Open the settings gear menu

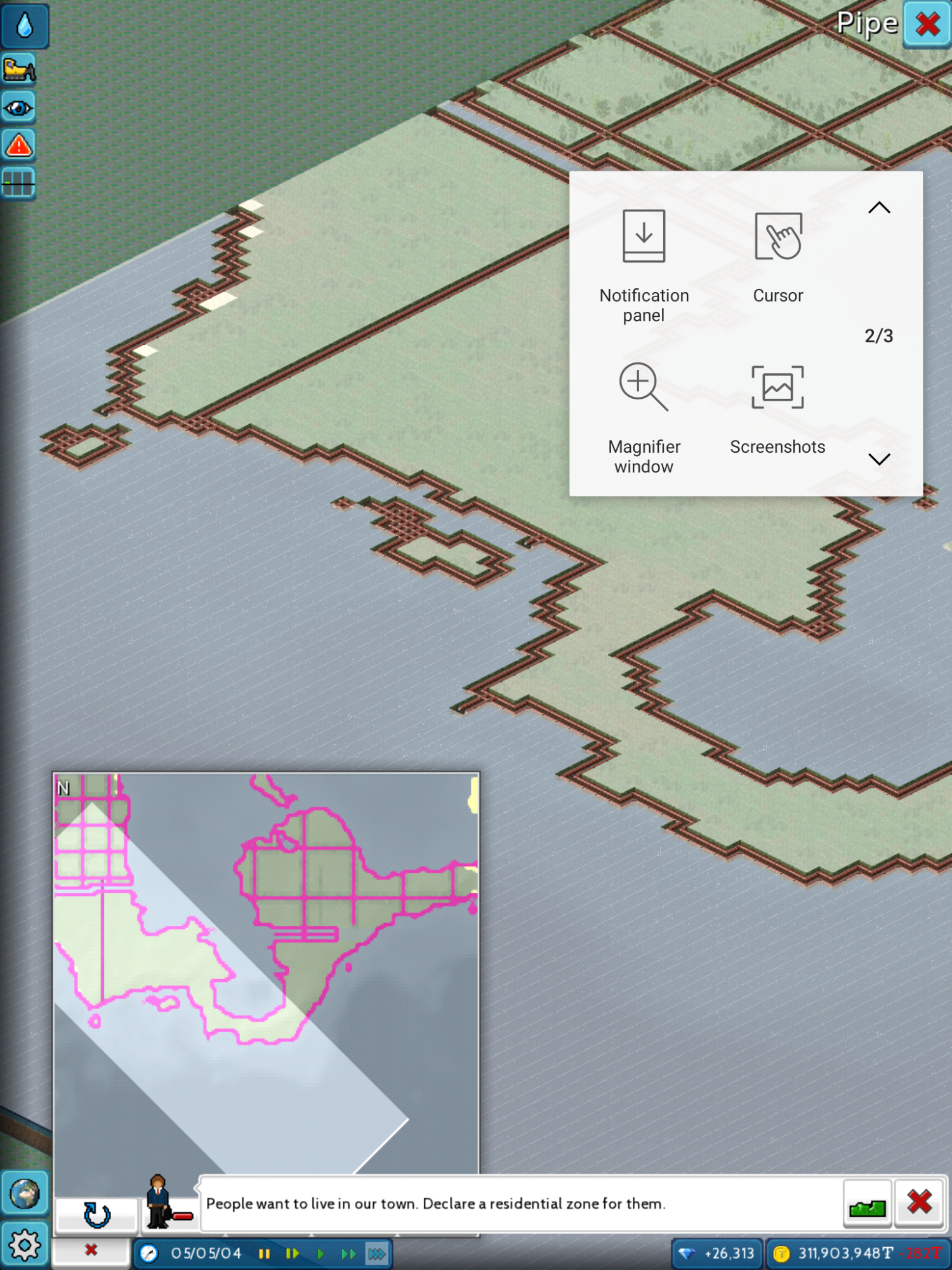coord(25,1245)
